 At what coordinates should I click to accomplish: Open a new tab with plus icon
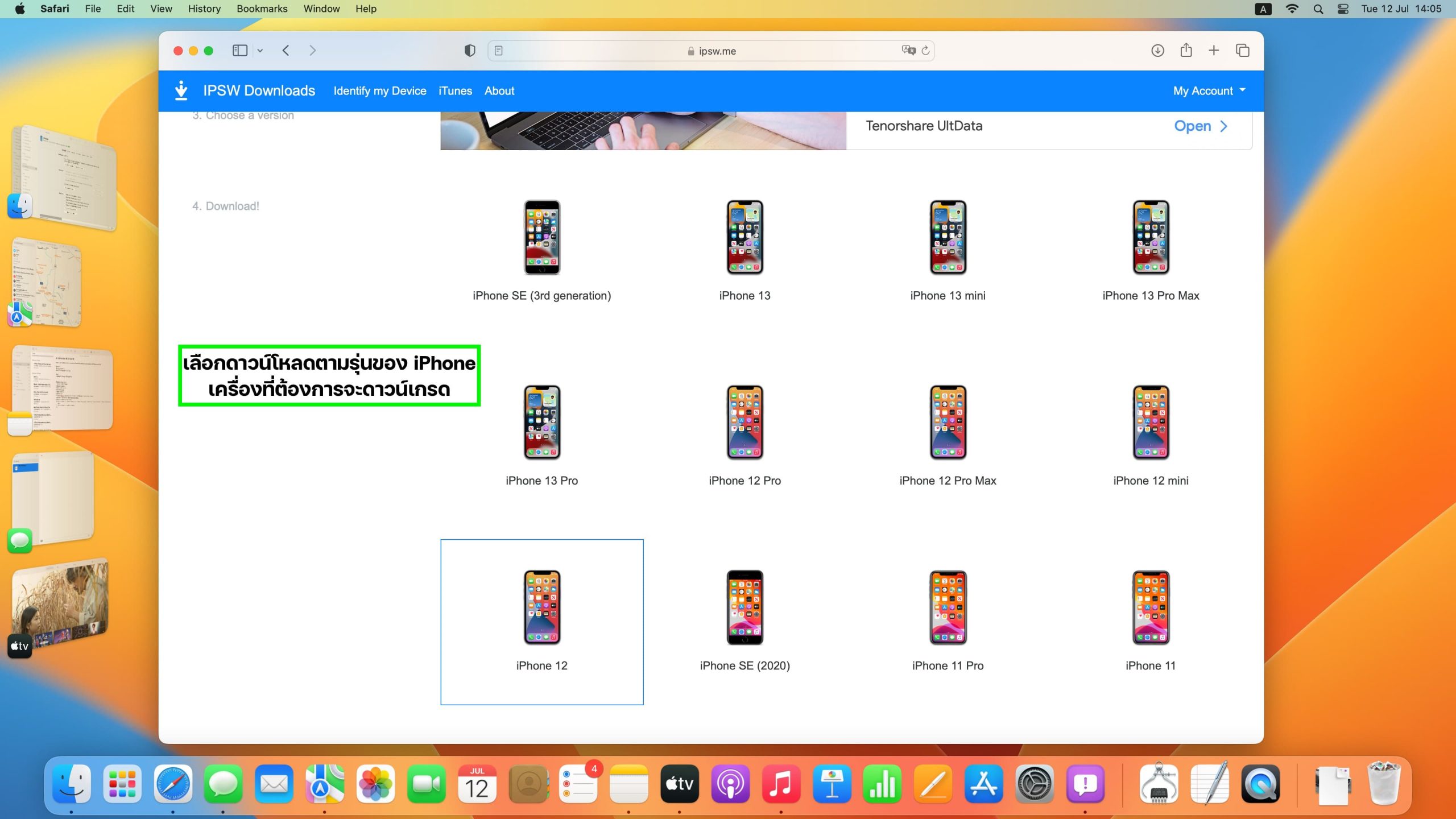tap(1214, 51)
